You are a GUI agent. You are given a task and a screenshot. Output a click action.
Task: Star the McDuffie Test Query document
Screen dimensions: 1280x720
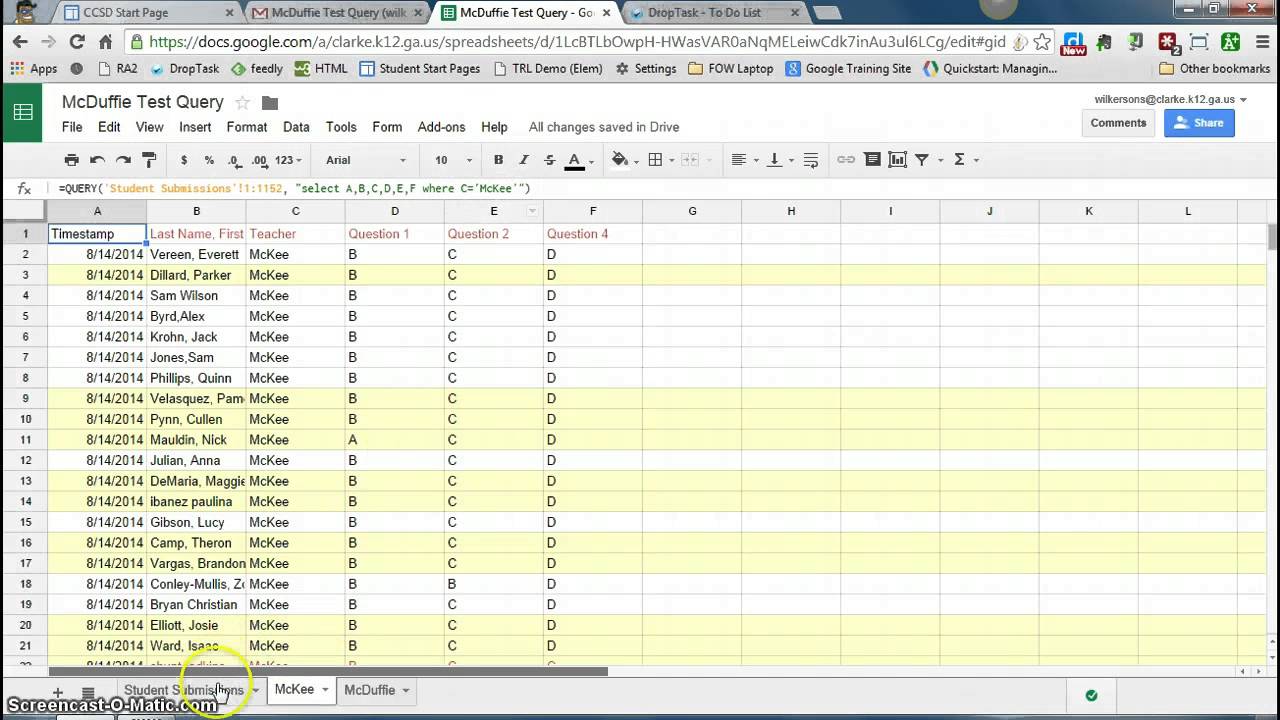pos(242,102)
